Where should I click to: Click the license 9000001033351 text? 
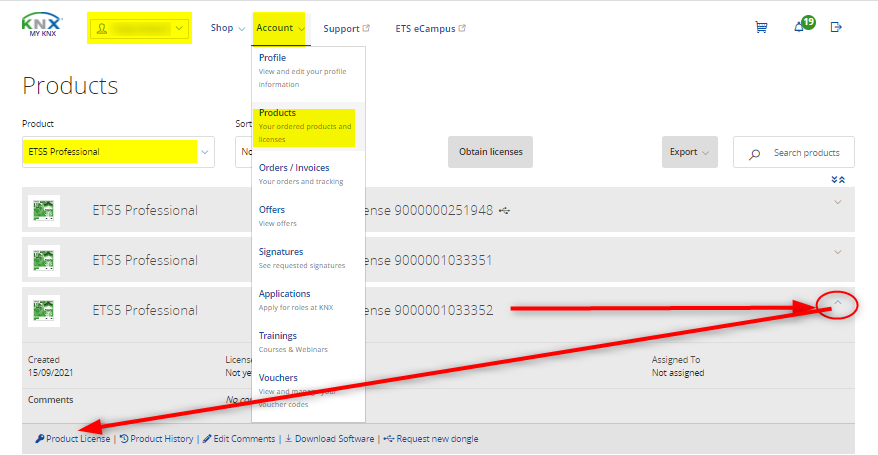point(429,260)
